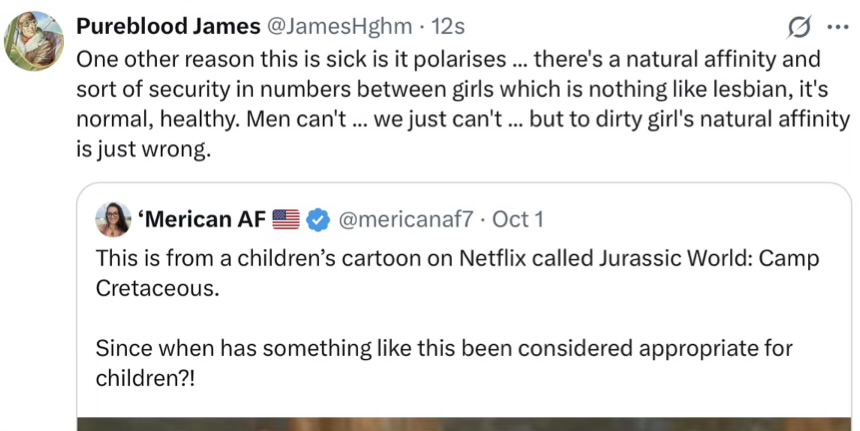This screenshot has width=860, height=431.
Task: Click the Oct 1 date
Action: [x=517, y=217]
